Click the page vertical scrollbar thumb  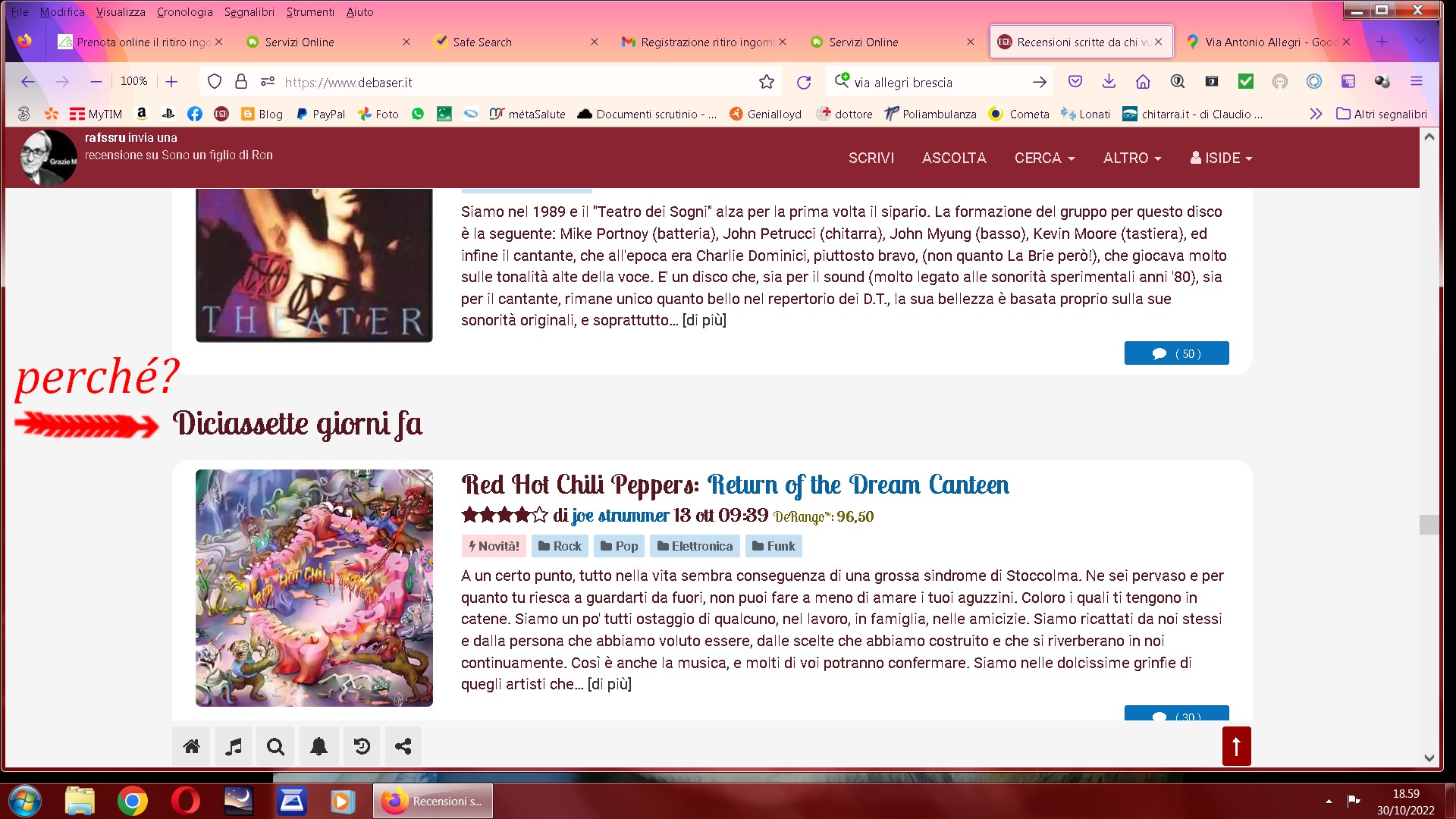pyautogui.click(x=1429, y=525)
